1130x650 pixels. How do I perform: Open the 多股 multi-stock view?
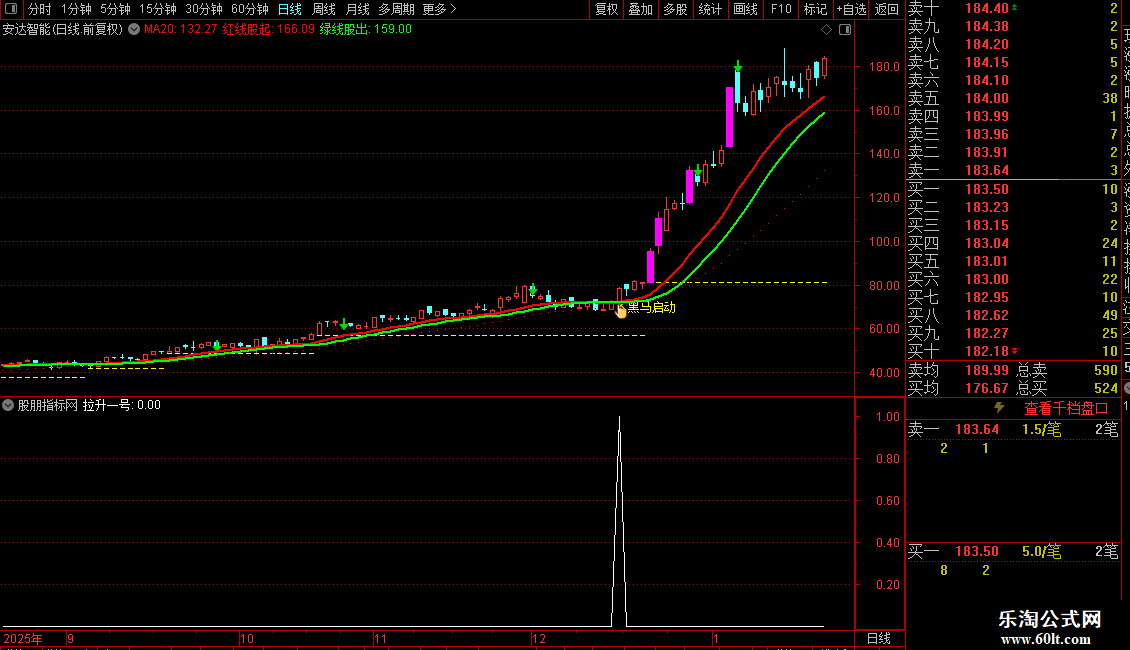pyautogui.click(x=675, y=9)
